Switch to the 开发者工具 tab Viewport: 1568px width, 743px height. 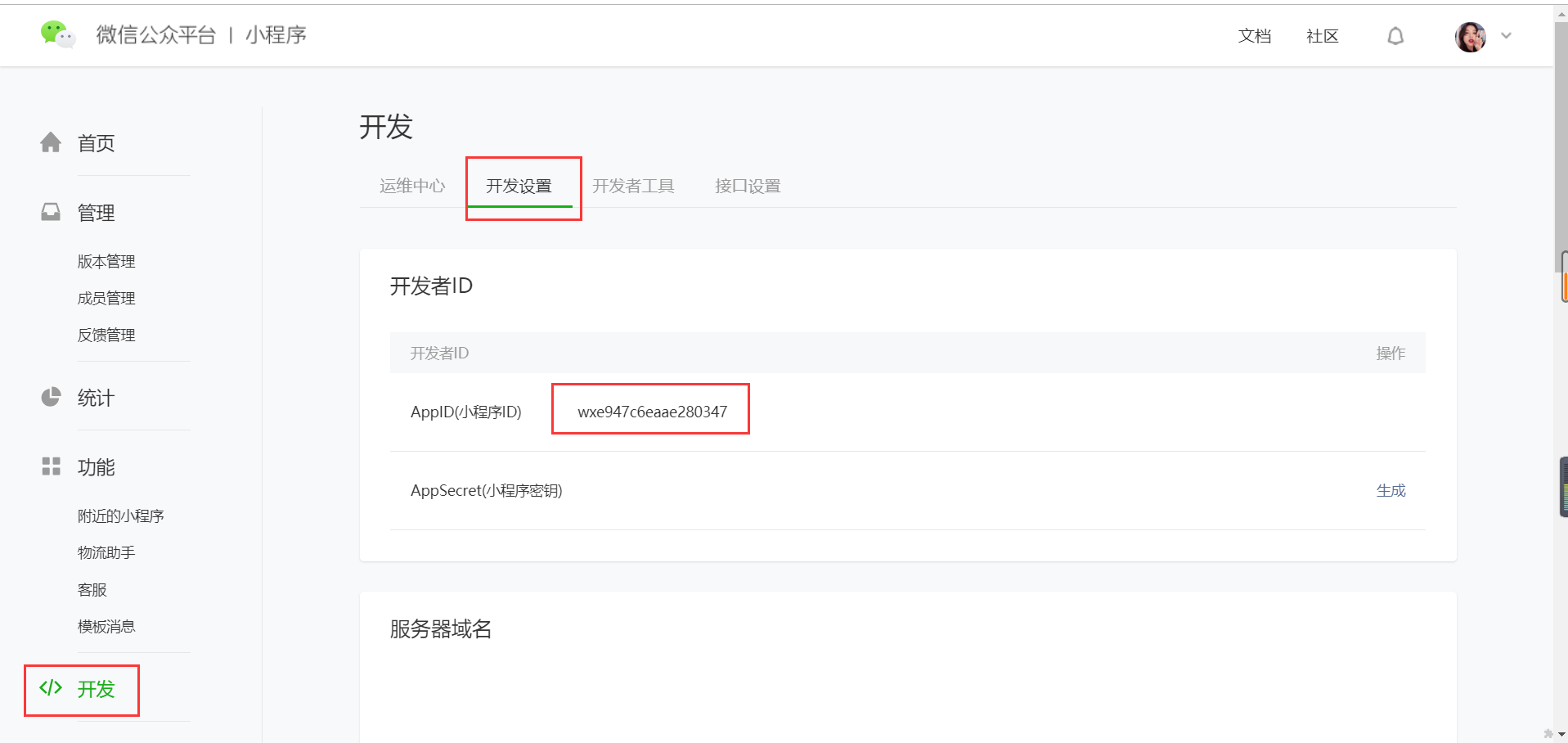(633, 186)
